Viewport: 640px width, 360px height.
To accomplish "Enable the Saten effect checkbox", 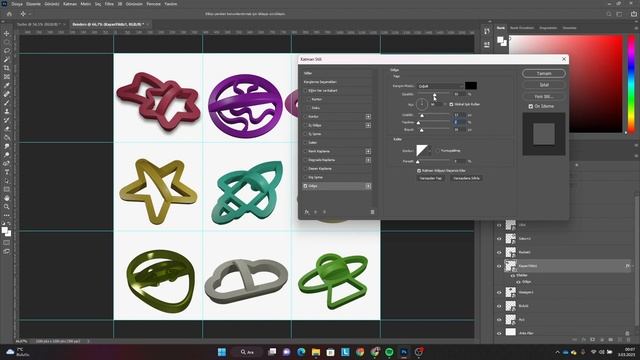I will click(x=305, y=142).
